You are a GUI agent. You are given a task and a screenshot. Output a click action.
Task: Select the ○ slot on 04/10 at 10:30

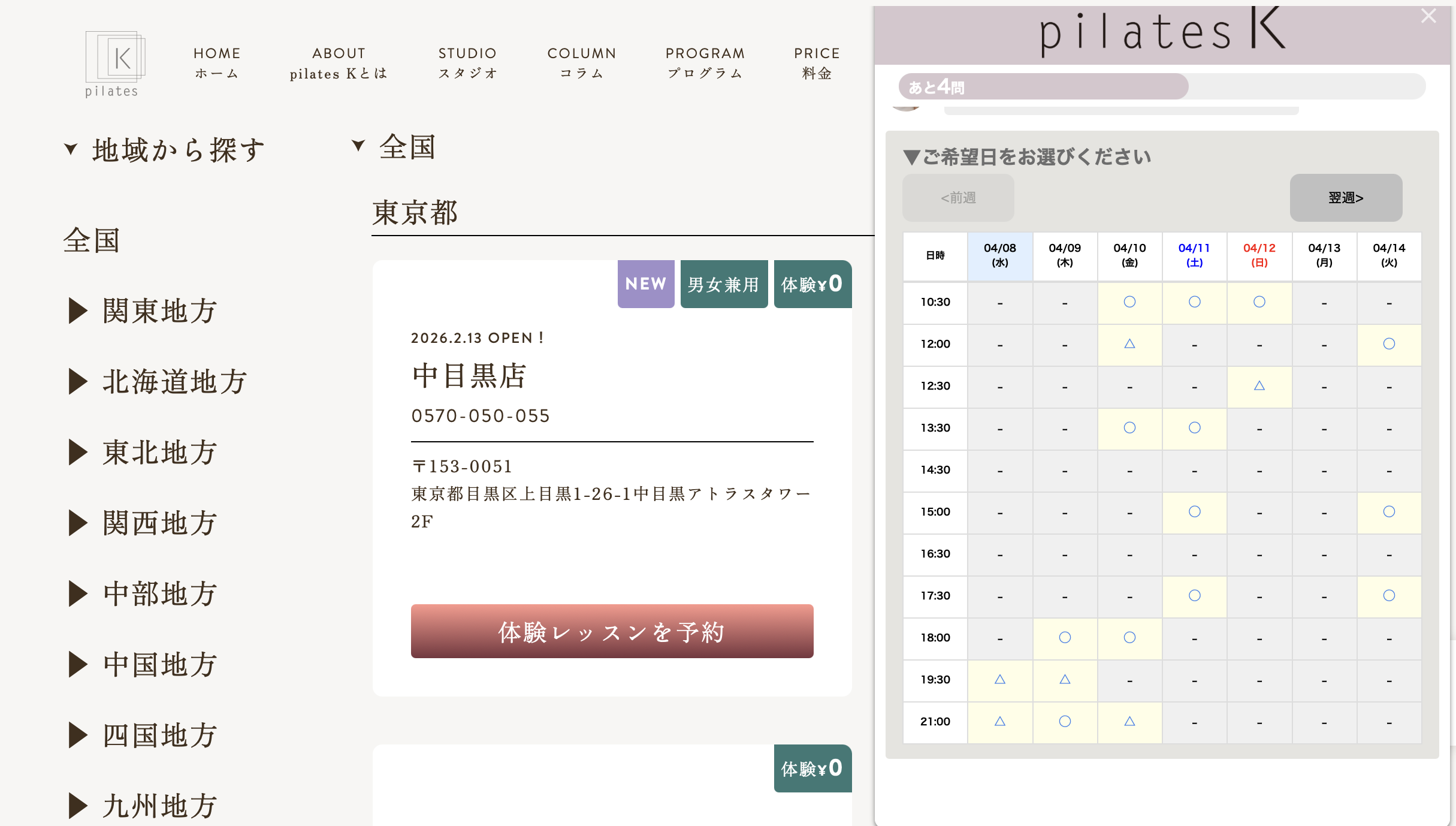click(1129, 303)
